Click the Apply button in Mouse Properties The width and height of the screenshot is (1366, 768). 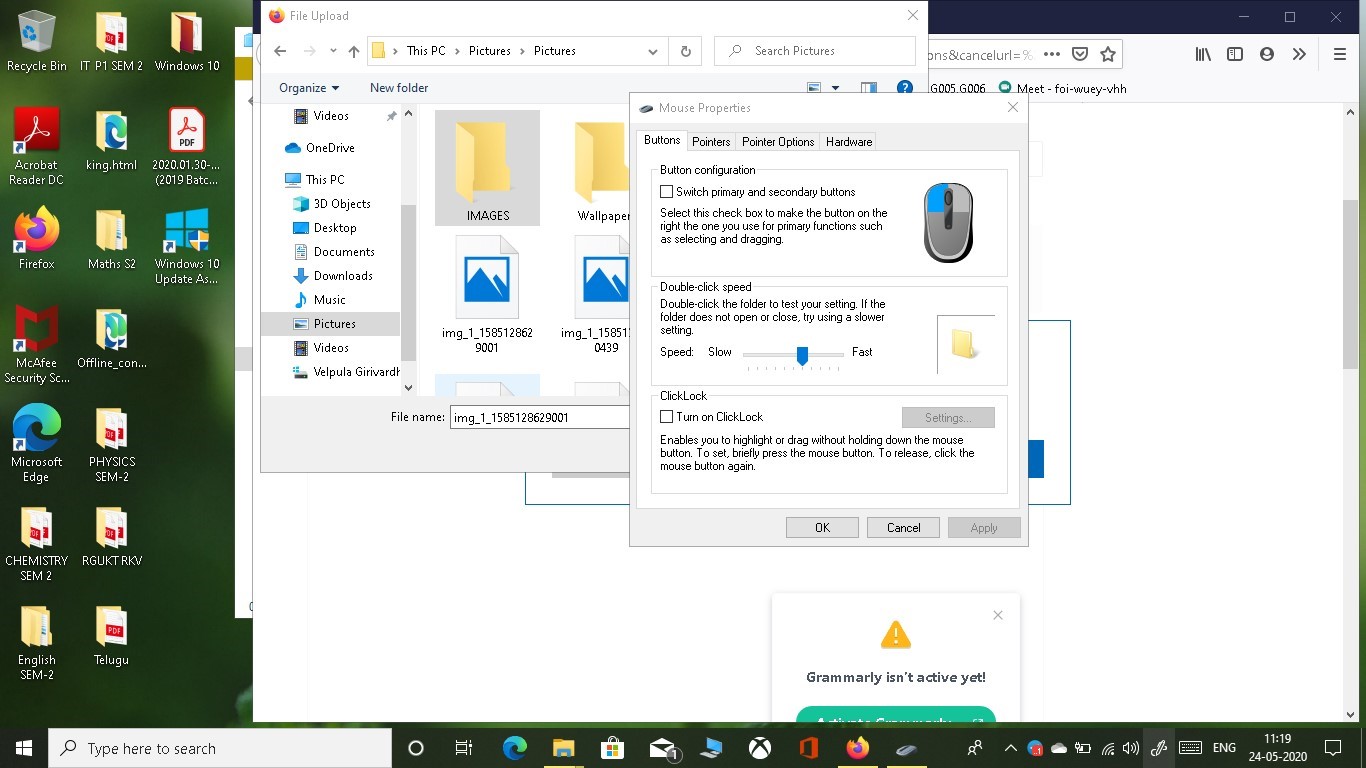(x=984, y=528)
